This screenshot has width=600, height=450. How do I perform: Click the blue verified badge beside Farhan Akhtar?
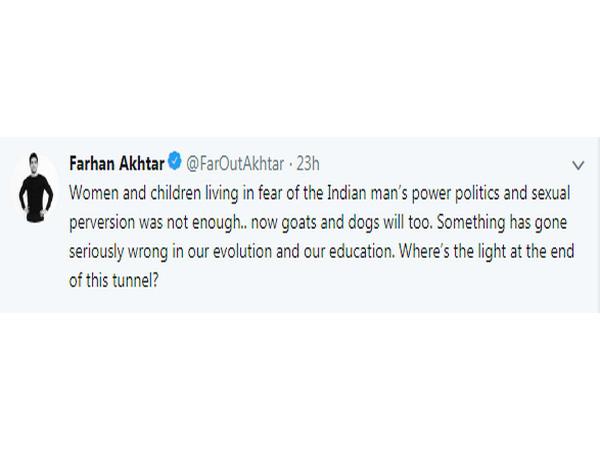tap(175, 160)
